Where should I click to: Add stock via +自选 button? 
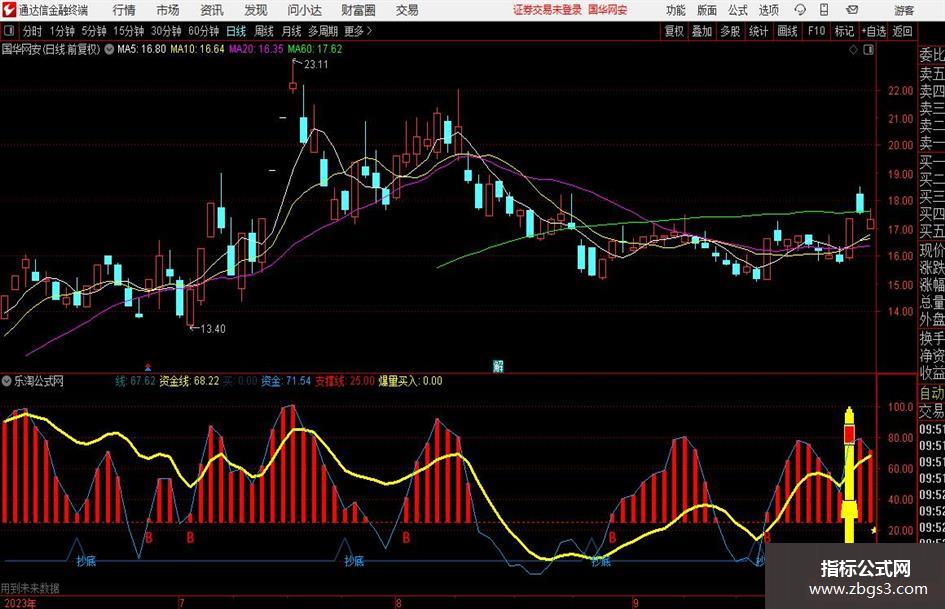tap(874, 31)
